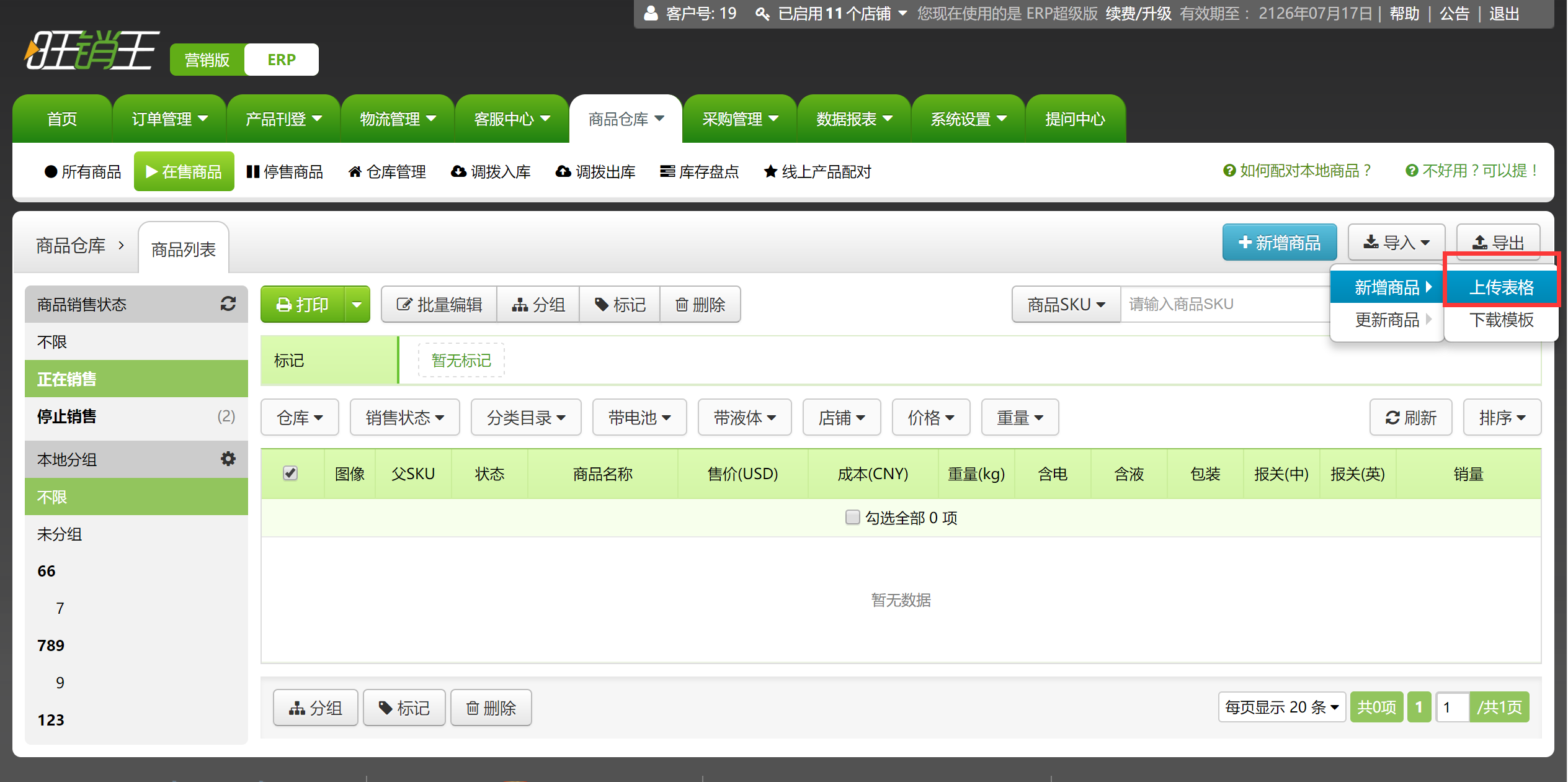
Task: Click the blue 新增商品 plus button
Action: (x=1279, y=242)
